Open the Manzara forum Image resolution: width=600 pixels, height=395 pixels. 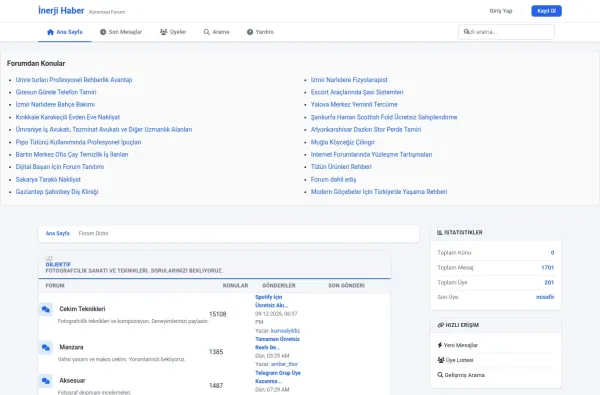pos(71,347)
